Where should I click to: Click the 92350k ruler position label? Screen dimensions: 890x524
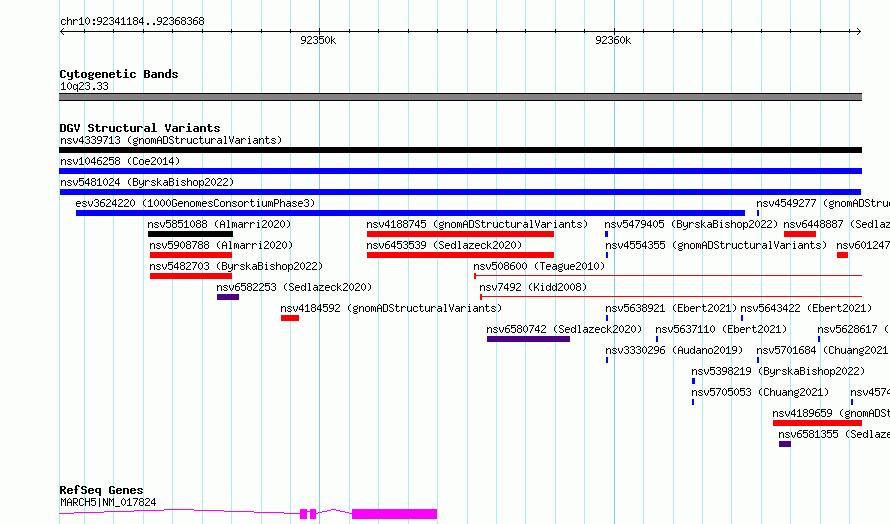coord(318,40)
